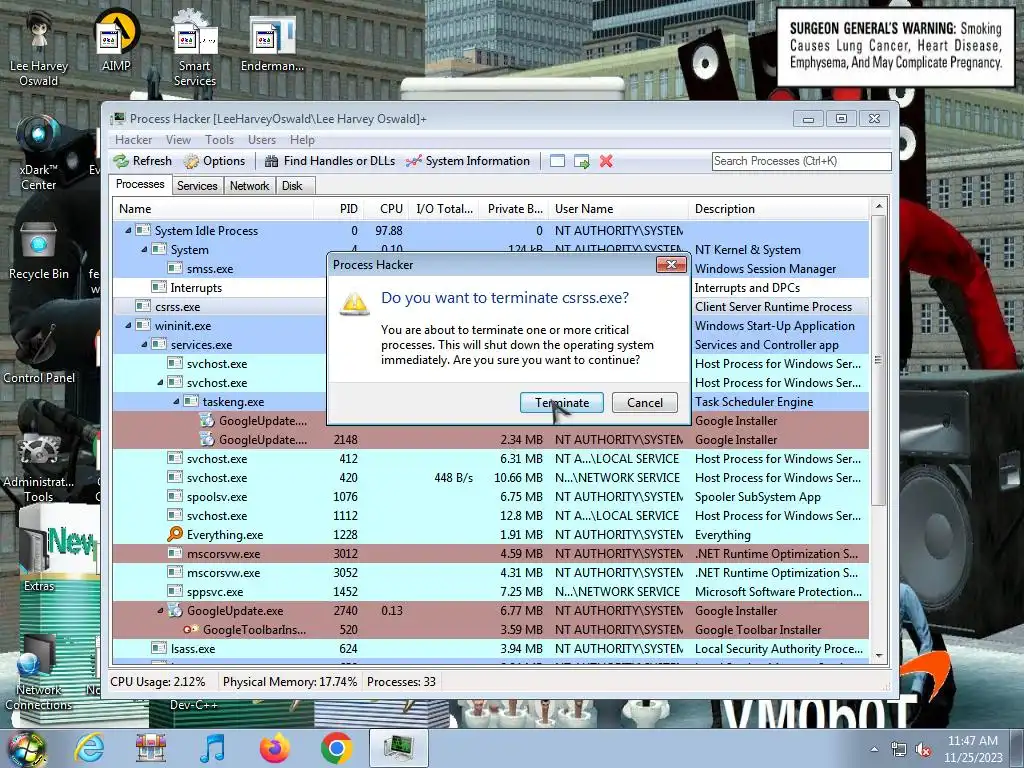Screen dimensions: 1024x768
Task: Select the Everything.exe magnifier icon
Action: click(x=174, y=534)
